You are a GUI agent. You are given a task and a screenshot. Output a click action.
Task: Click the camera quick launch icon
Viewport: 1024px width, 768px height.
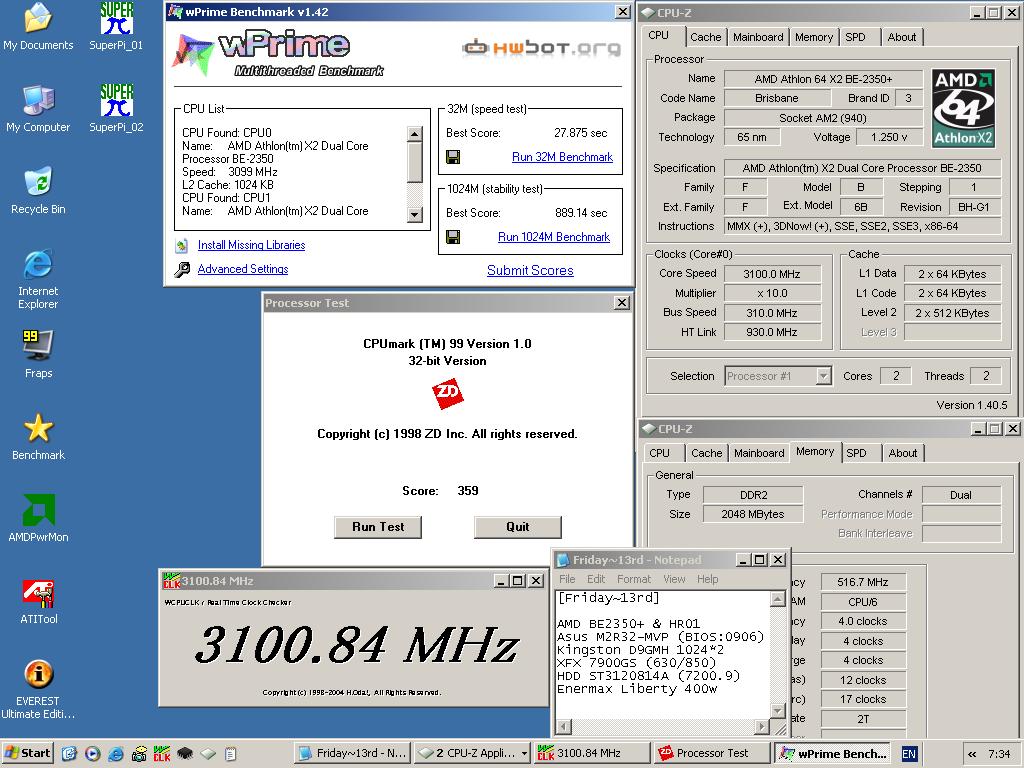pyautogui.click(x=139, y=754)
